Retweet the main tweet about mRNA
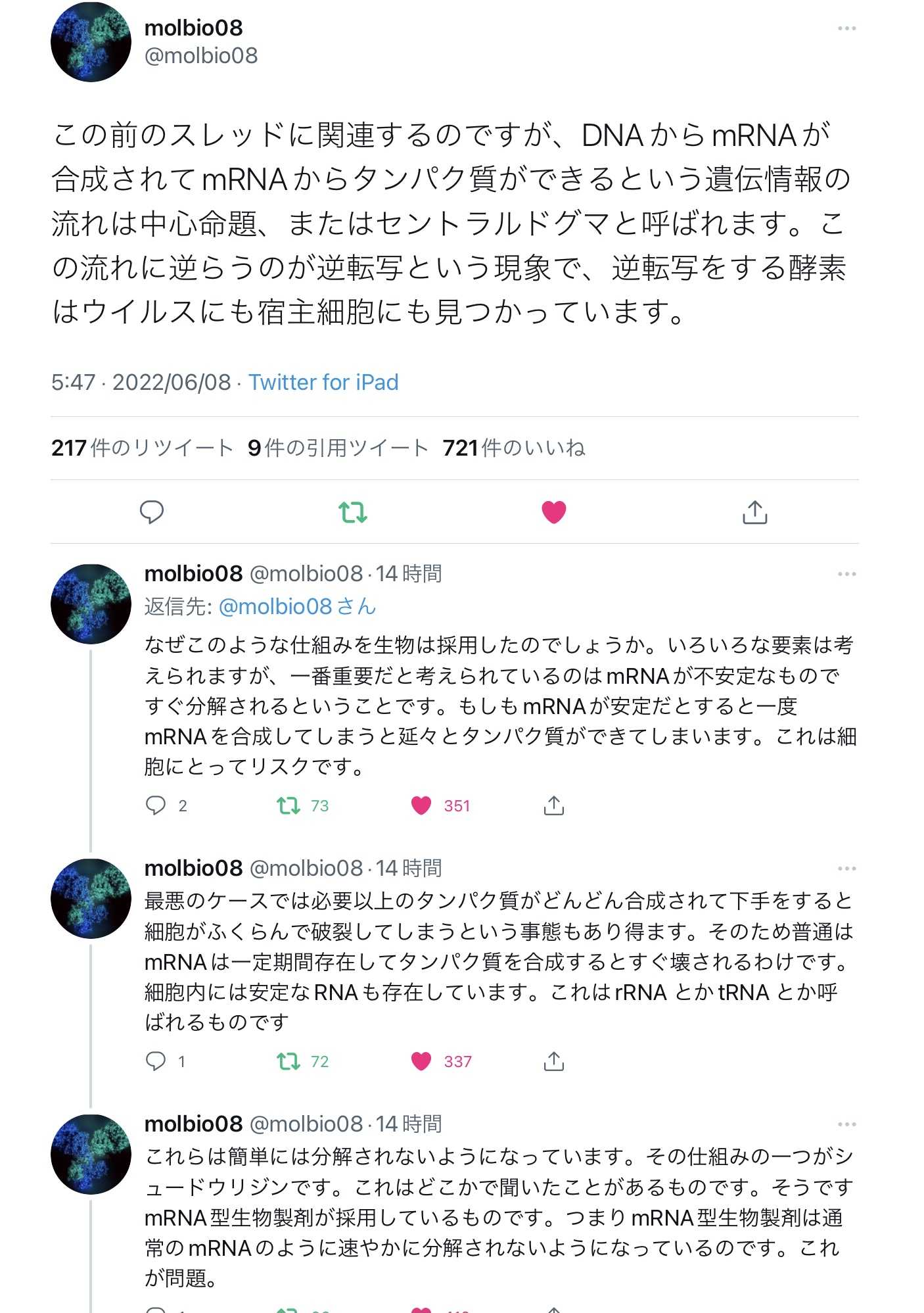The height and width of the screenshot is (1313, 924). 352,512
